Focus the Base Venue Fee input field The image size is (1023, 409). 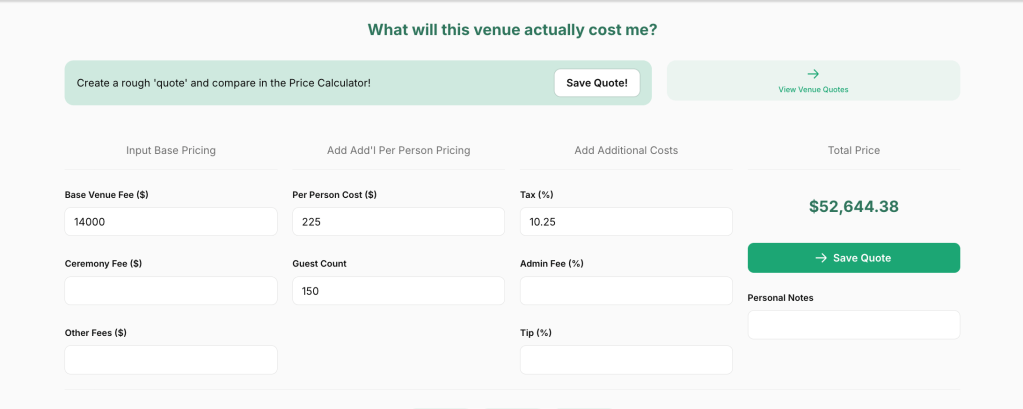[171, 222]
